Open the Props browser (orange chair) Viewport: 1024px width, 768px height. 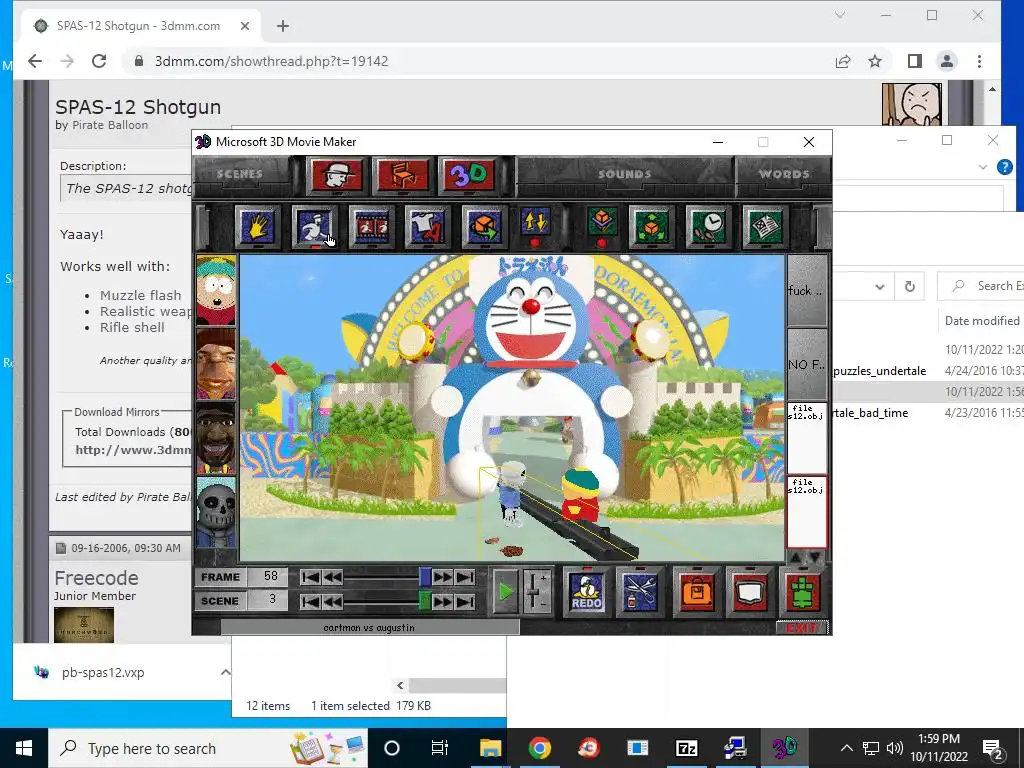pyautogui.click(x=403, y=175)
